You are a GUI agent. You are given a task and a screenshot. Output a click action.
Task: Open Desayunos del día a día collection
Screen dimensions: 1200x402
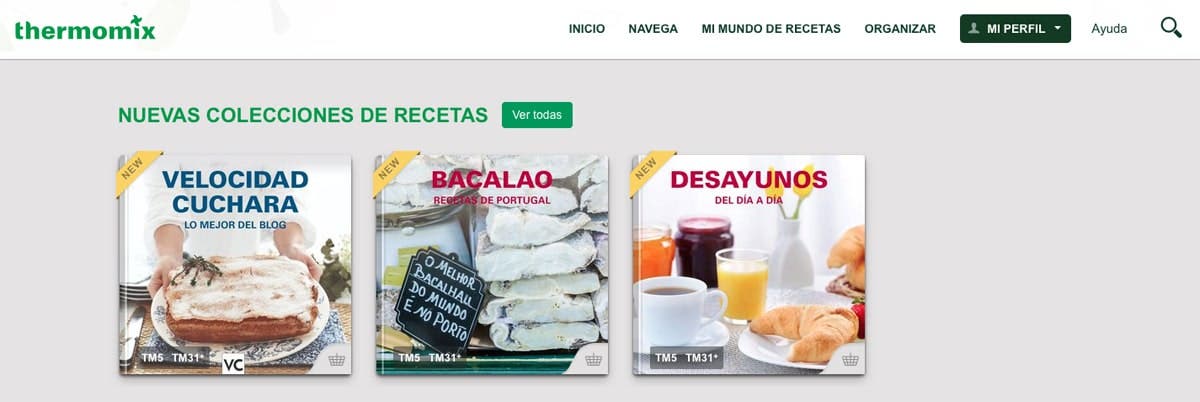pyautogui.click(x=749, y=265)
